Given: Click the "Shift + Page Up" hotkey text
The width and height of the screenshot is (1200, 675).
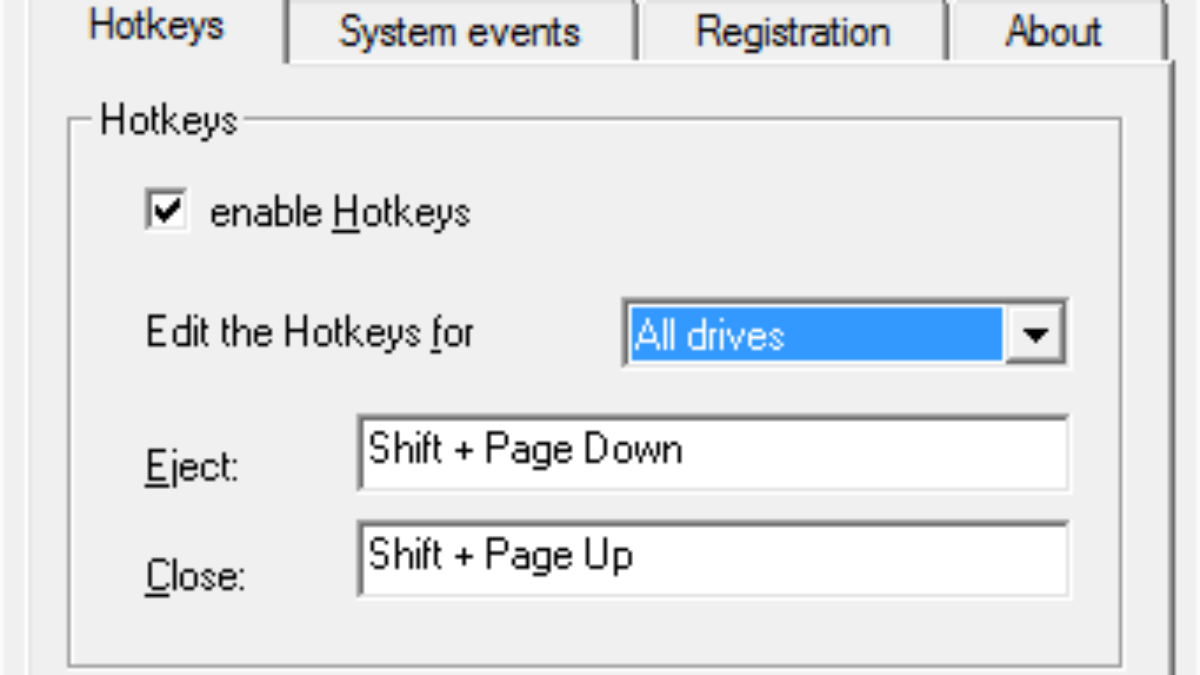Looking at the screenshot, I should coord(500,555).
